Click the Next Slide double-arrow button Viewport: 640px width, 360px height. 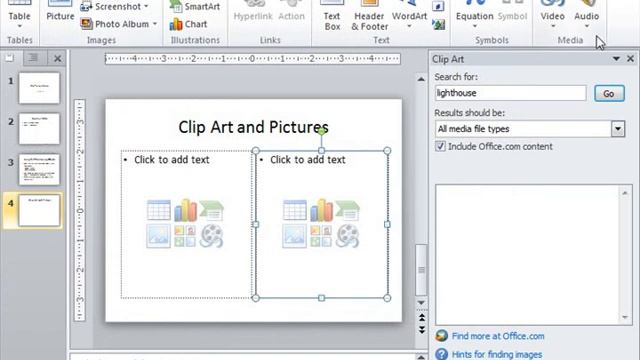422,330
